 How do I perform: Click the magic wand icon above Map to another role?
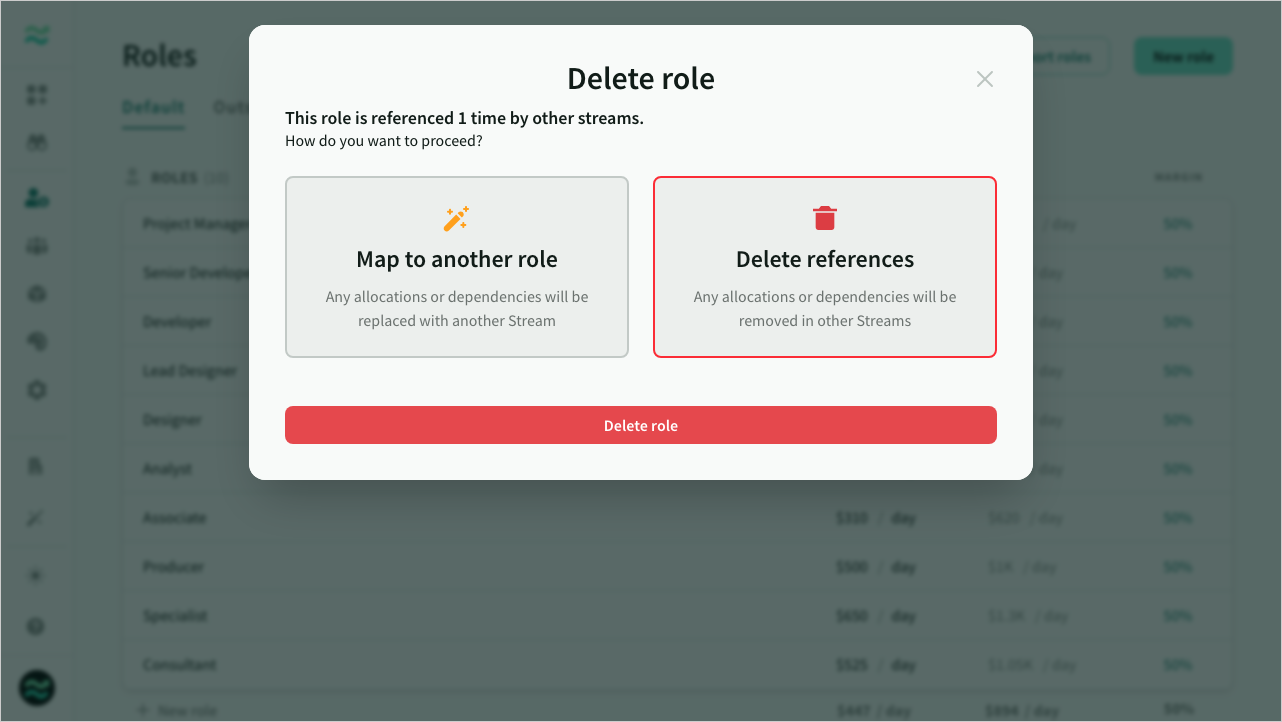pos(456,219)
